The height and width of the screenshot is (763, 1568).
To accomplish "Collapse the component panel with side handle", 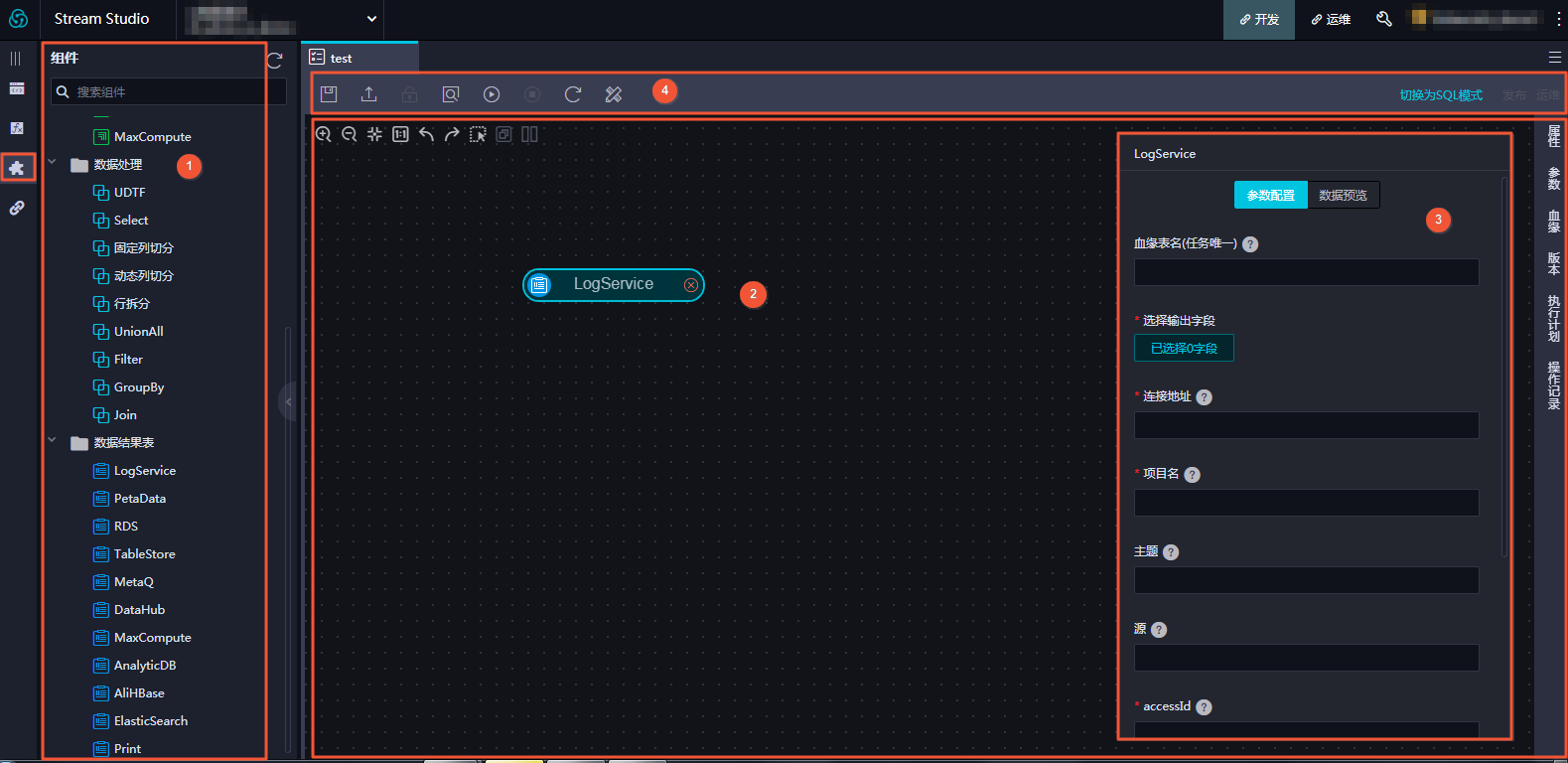I will (288, 402).
